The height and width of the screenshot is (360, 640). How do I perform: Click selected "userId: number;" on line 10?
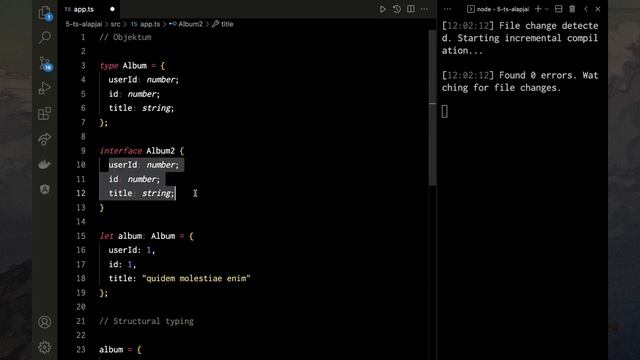click(x=144, y=165)
